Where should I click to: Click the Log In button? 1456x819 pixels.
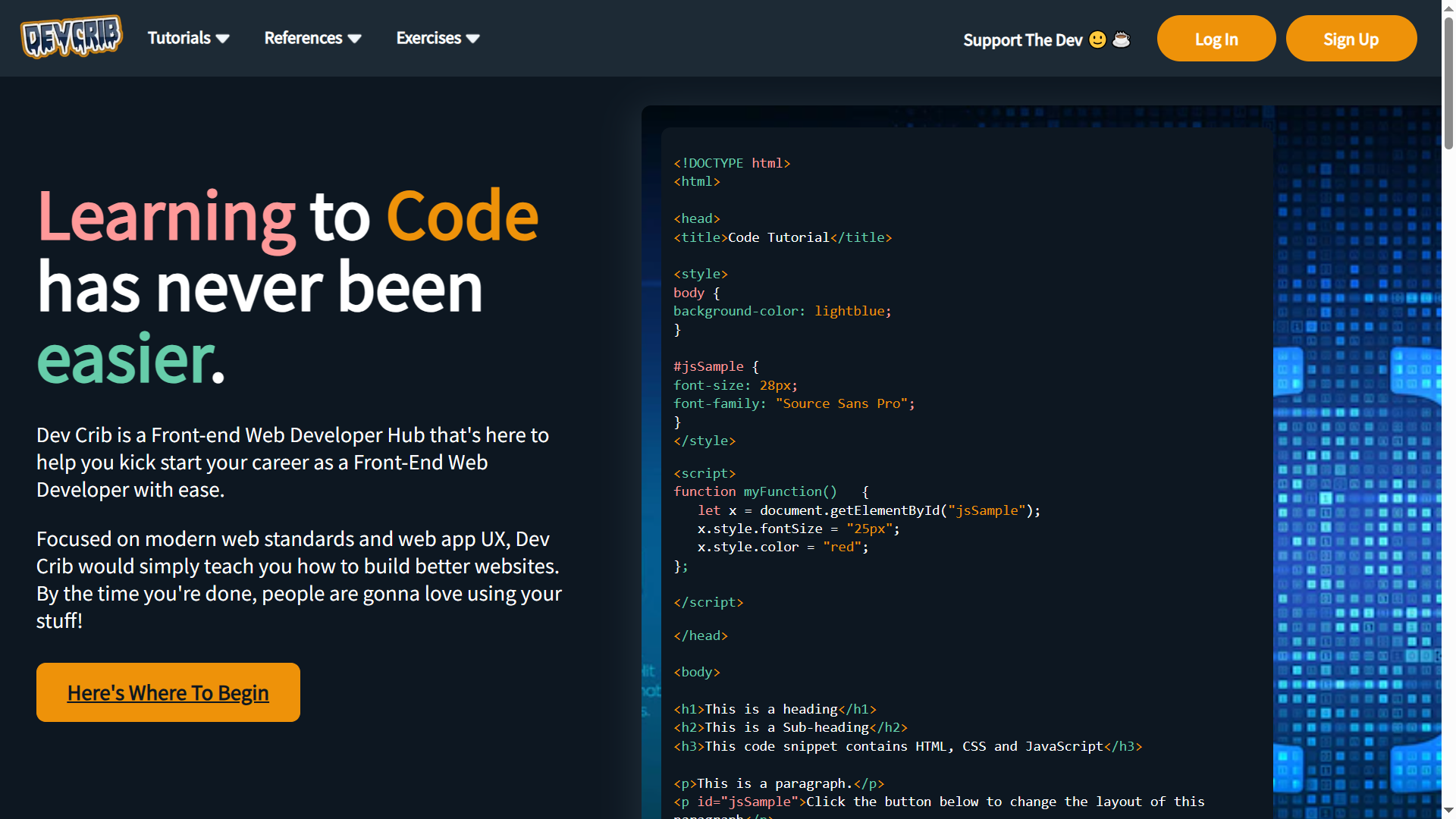(x=1216, y=39)
